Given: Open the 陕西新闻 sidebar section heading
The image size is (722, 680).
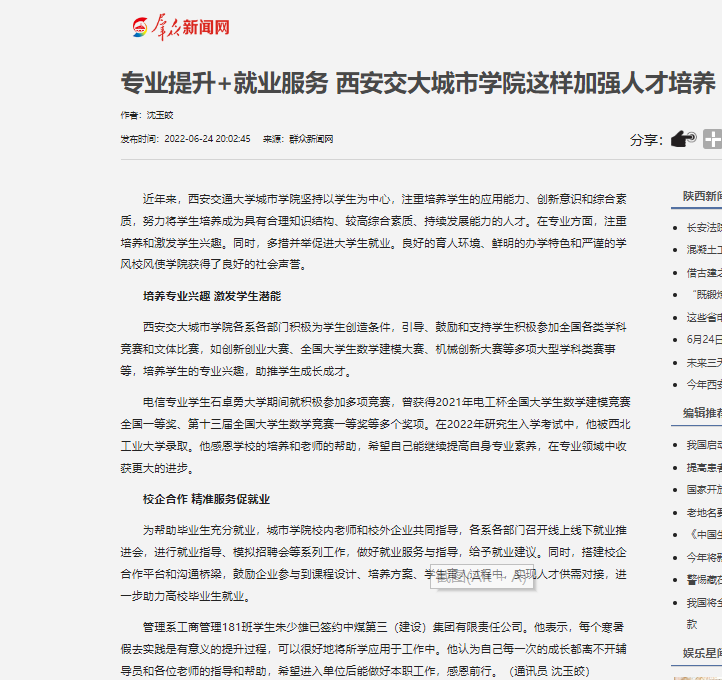Looking at the screenshot, I should pos(702,196).
